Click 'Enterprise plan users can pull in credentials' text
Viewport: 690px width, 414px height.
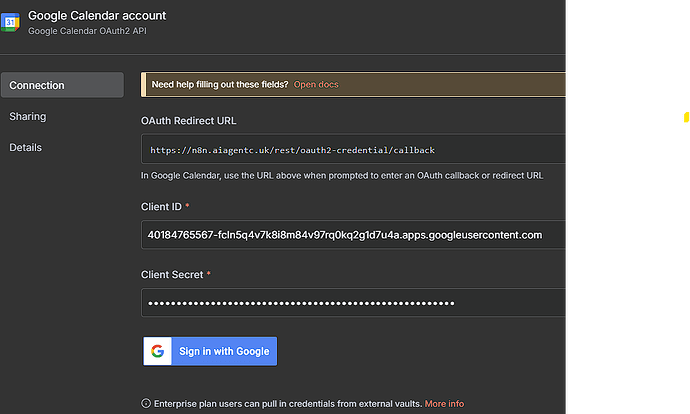tap(288, 403)
